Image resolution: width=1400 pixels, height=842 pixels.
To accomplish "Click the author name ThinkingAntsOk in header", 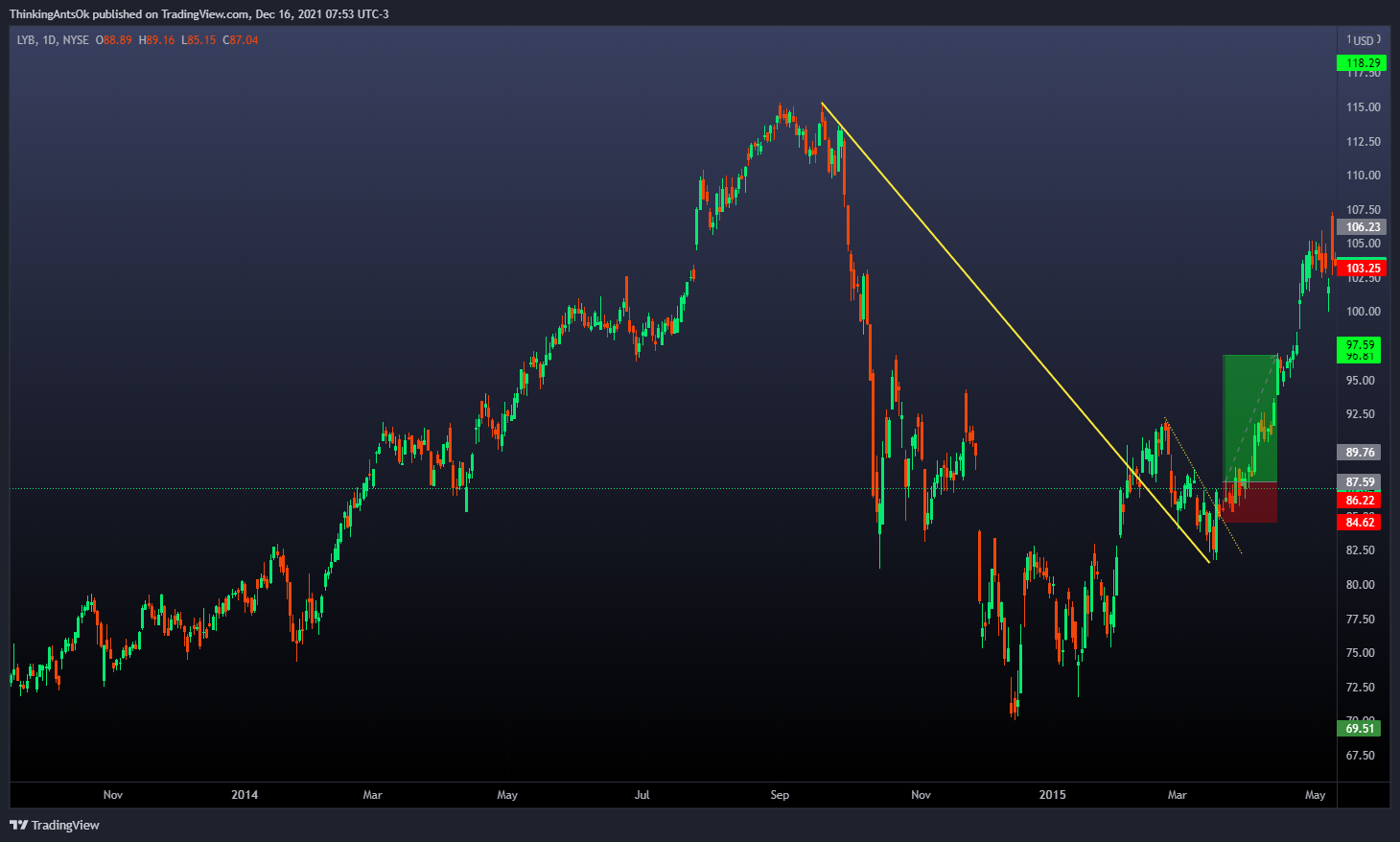I will tap(49, 14).
